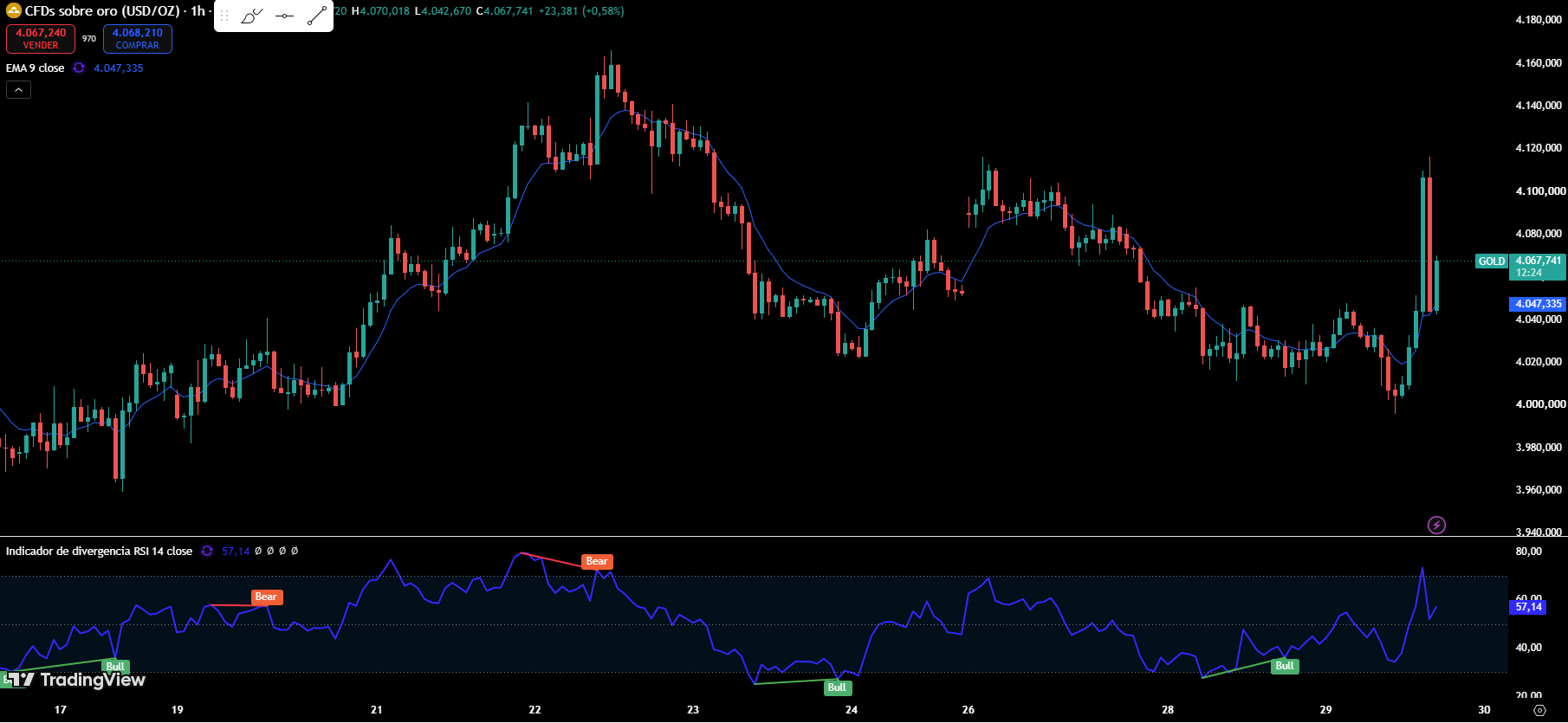Click the purple lightning bolt icon
This screenshot has width=1568, height=723.
click(1436, 525)
